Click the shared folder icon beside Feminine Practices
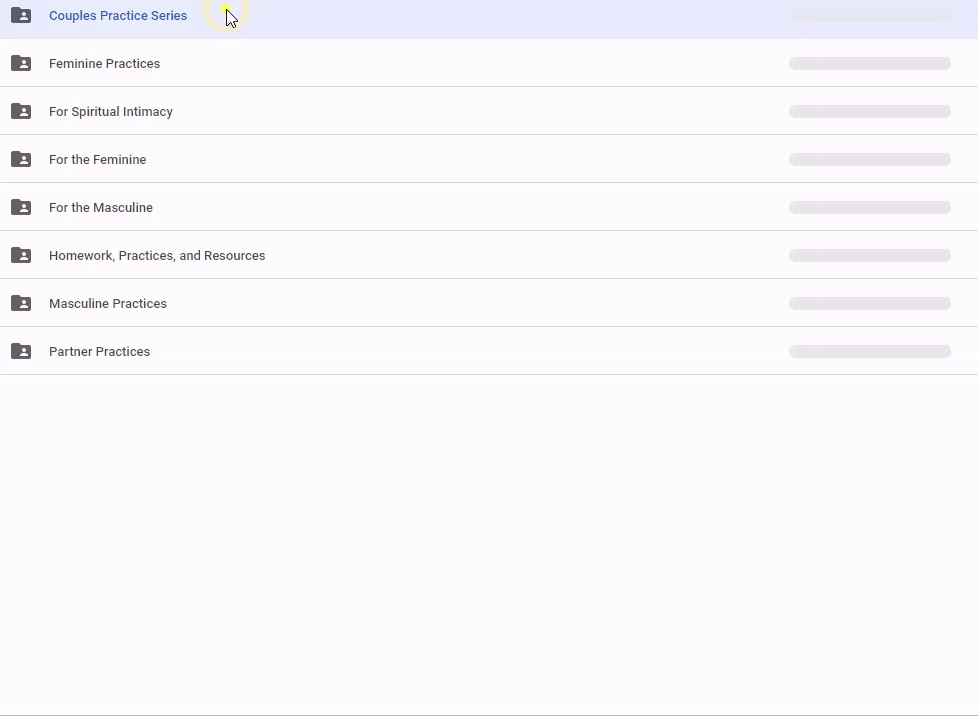978x716 pixels. (21, 63)
